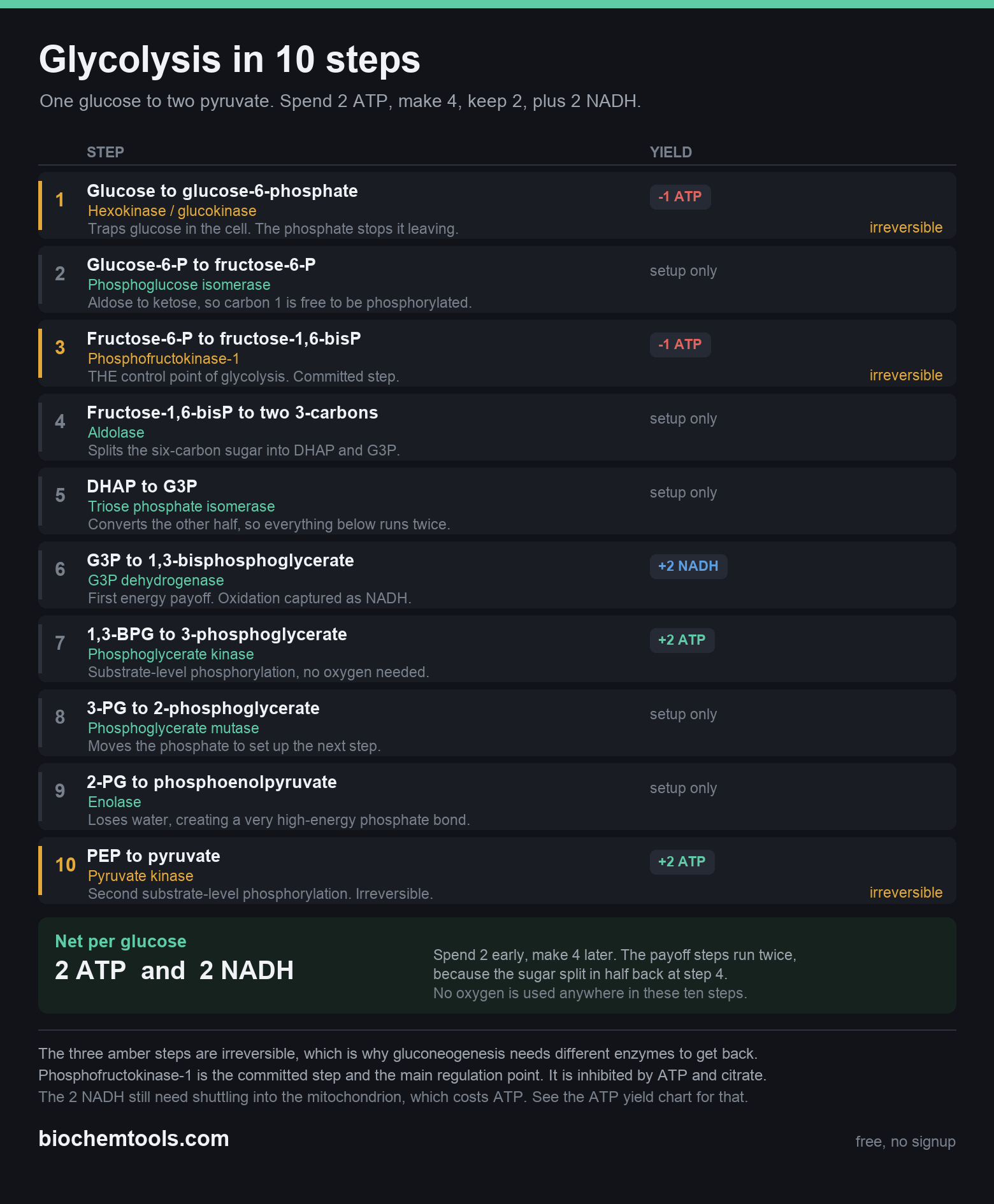Image resolution: width=994 pixels, height=1204 pixels.
Task: Click the Hexokinase / glucokinase enzyme name
Action: point(172,211)
